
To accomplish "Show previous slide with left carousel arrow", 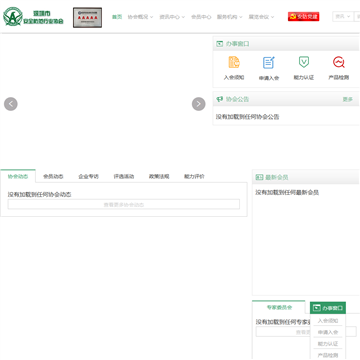I will 11,104.
